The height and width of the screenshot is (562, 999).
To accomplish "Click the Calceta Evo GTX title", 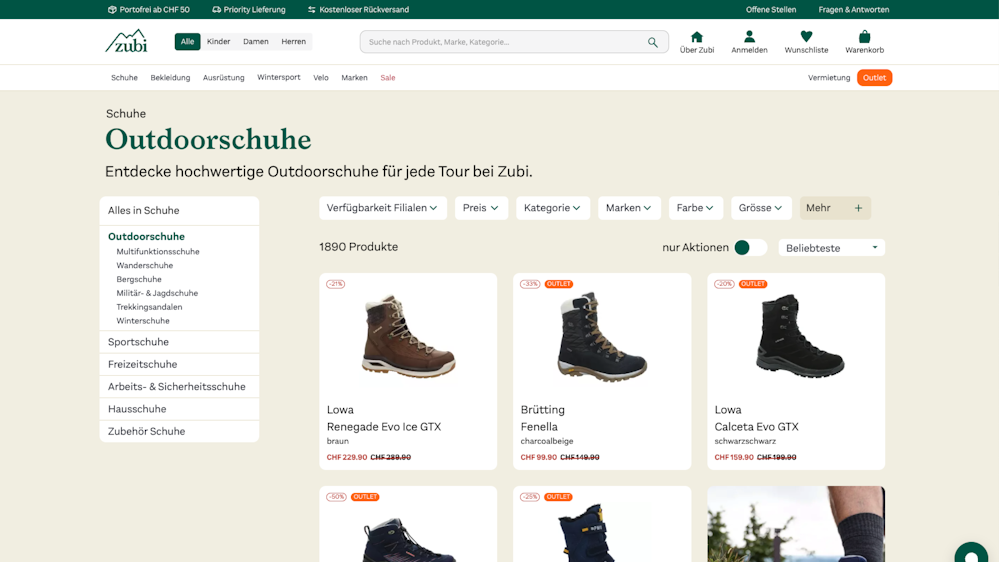I will coord(756,427).
